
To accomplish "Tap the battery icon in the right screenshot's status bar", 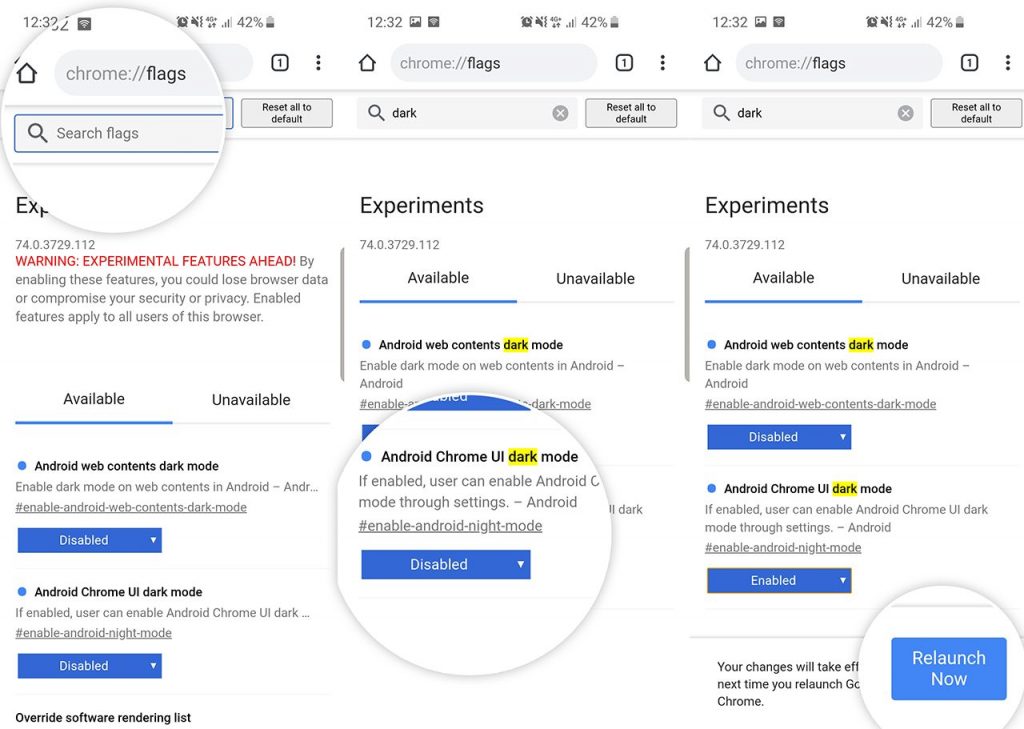I will coord(959,22).
